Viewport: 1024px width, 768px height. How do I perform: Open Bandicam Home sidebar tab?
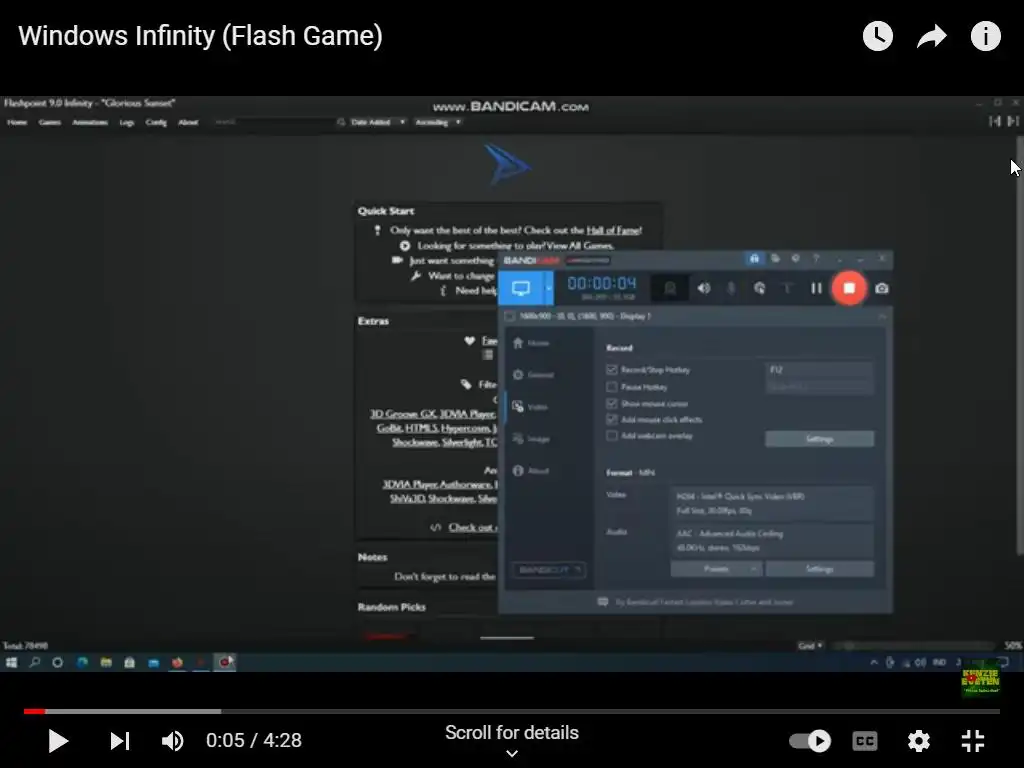pyautogui.click(x=532, y=343)
